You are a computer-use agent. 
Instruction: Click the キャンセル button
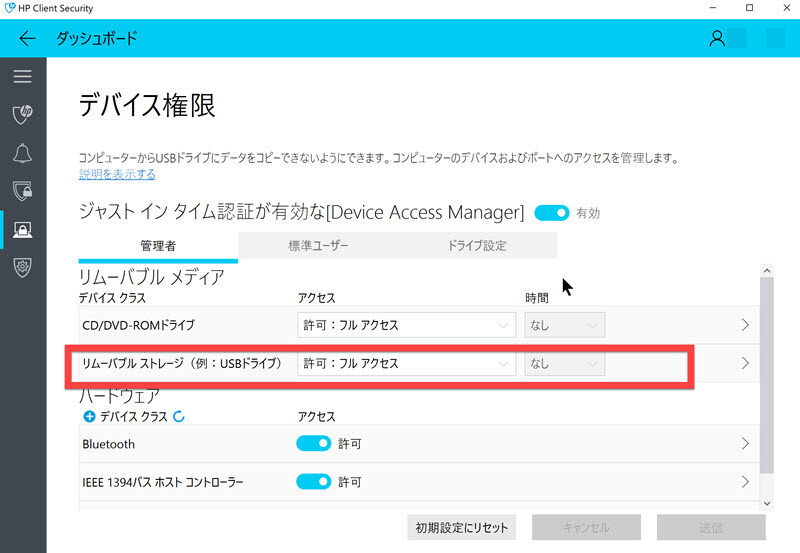point(586,527)
